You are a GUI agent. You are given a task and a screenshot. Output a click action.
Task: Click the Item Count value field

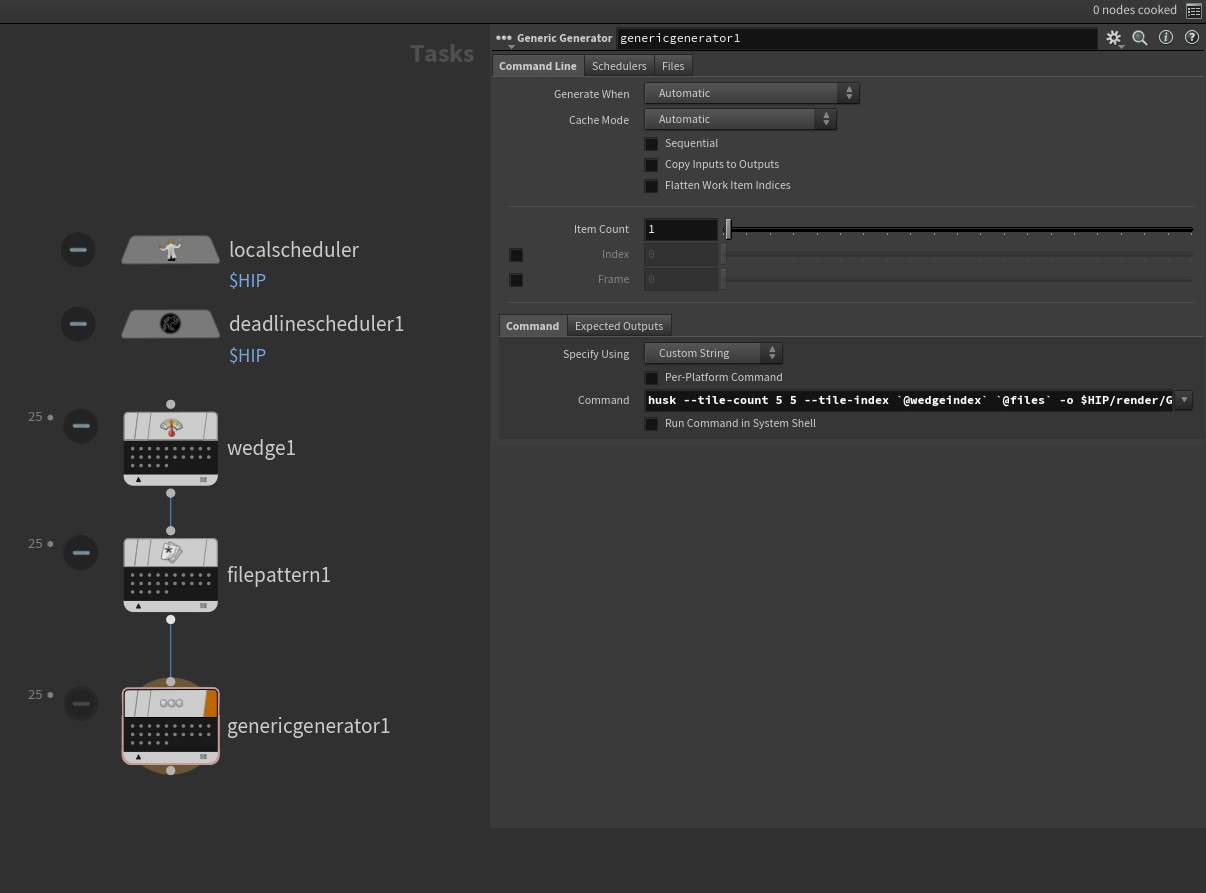(x=681, y=229)
